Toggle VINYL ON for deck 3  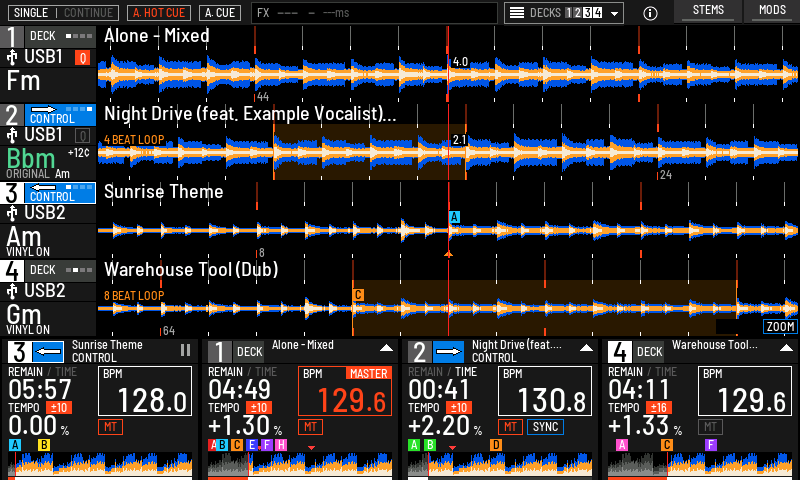(28, 252)
